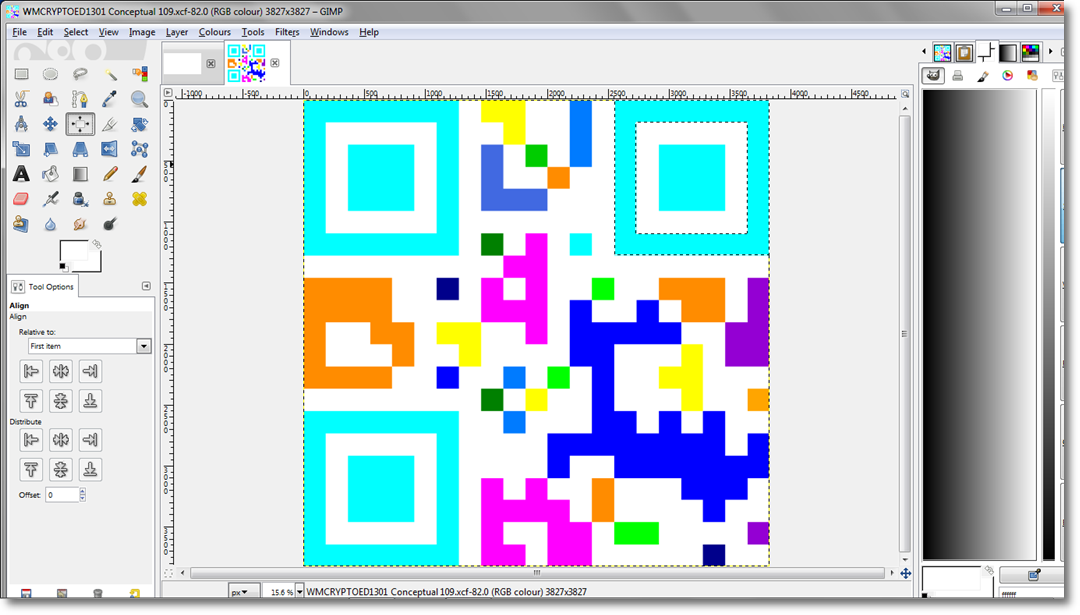
Task: Select the Colour Picker eyedropper tool
Action: pos(110,99)
